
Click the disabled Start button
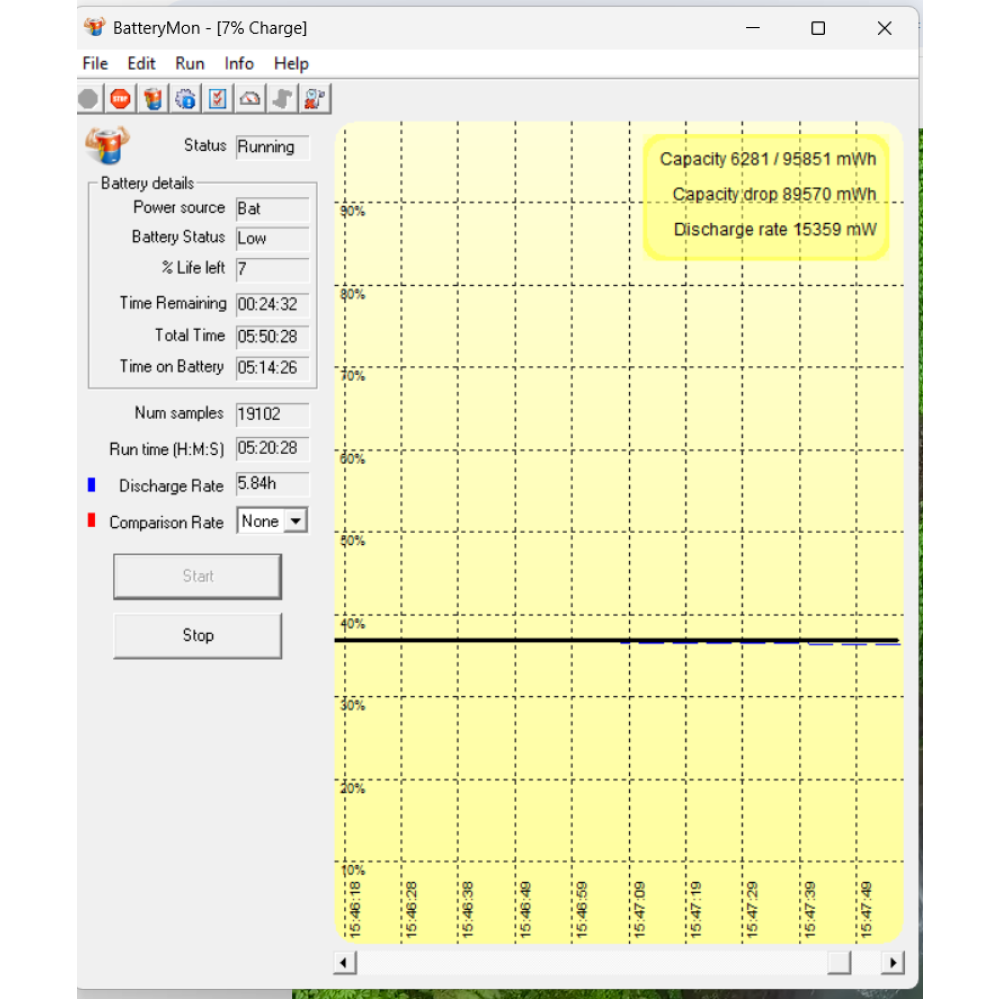[198, 577]
